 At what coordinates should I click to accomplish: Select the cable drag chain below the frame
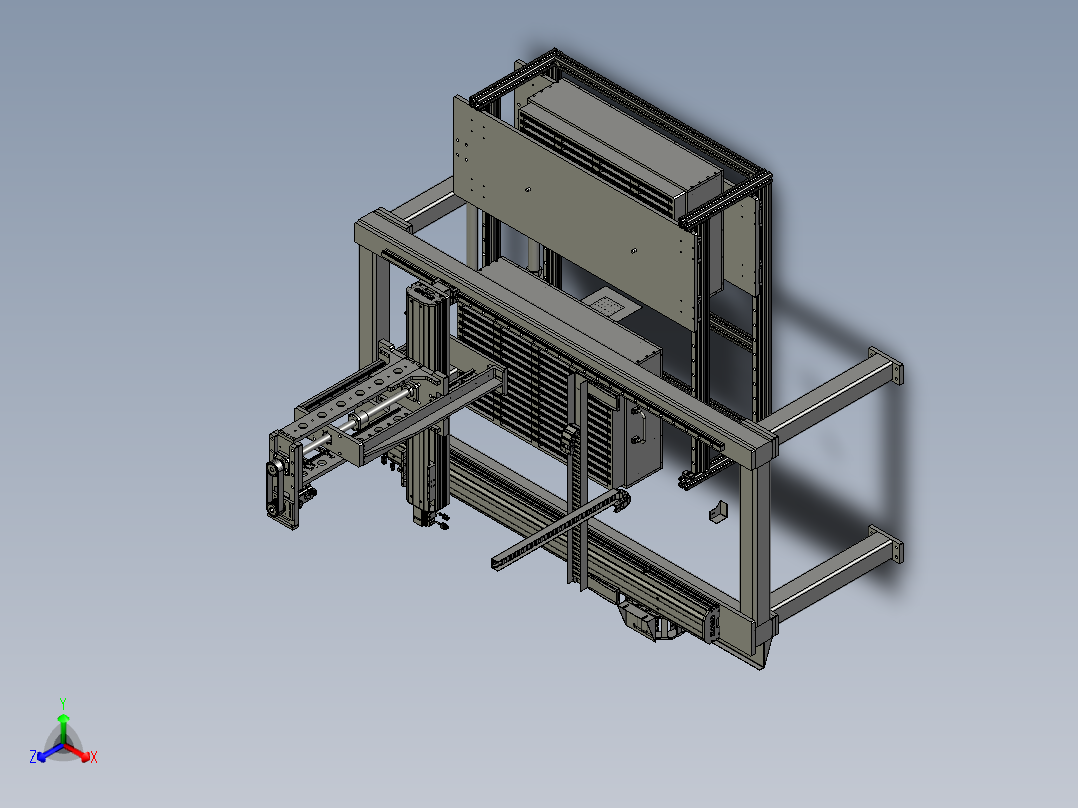tap(562, 528)
